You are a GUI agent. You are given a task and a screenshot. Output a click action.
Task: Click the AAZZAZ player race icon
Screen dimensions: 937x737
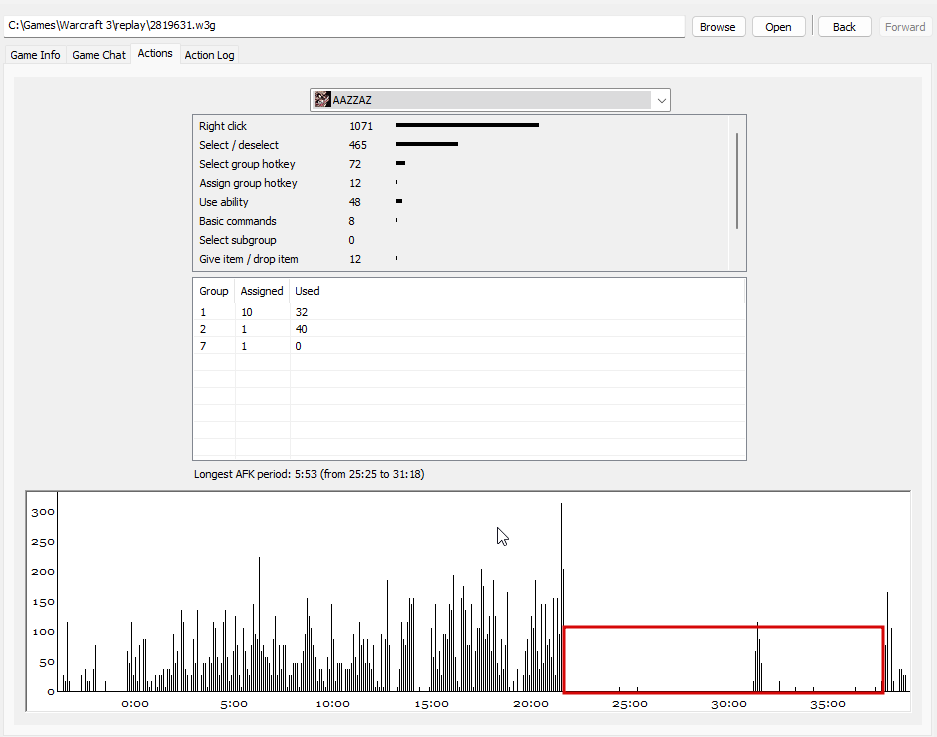[323, 100]
